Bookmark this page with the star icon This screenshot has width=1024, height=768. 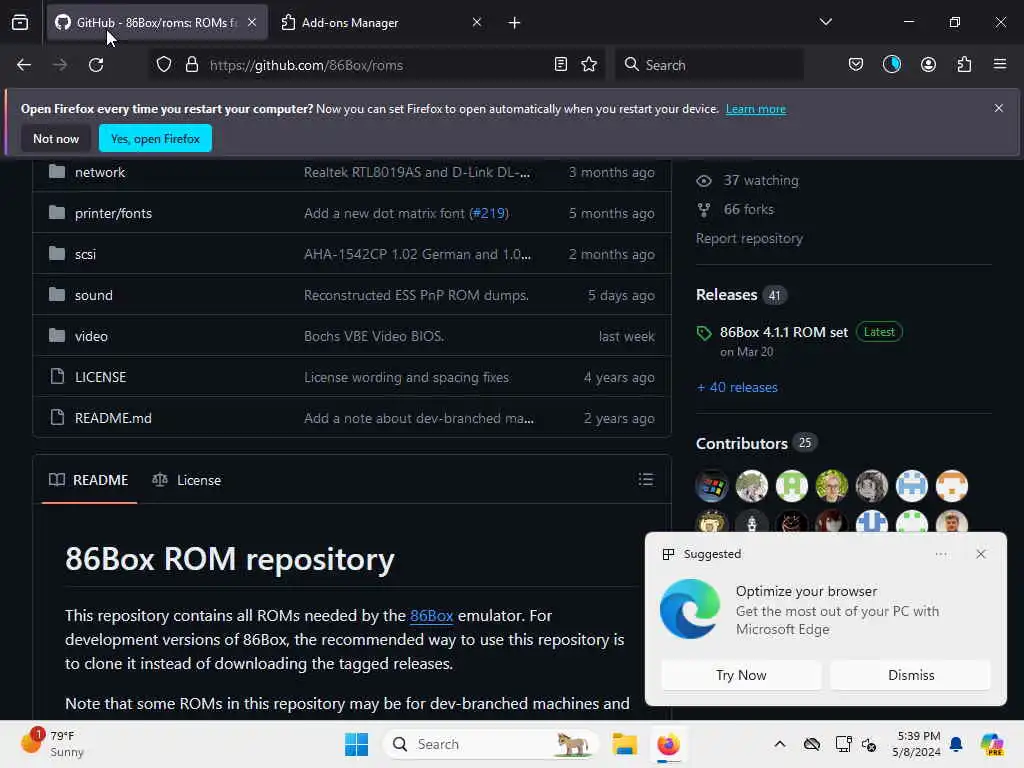pos(589,65)
